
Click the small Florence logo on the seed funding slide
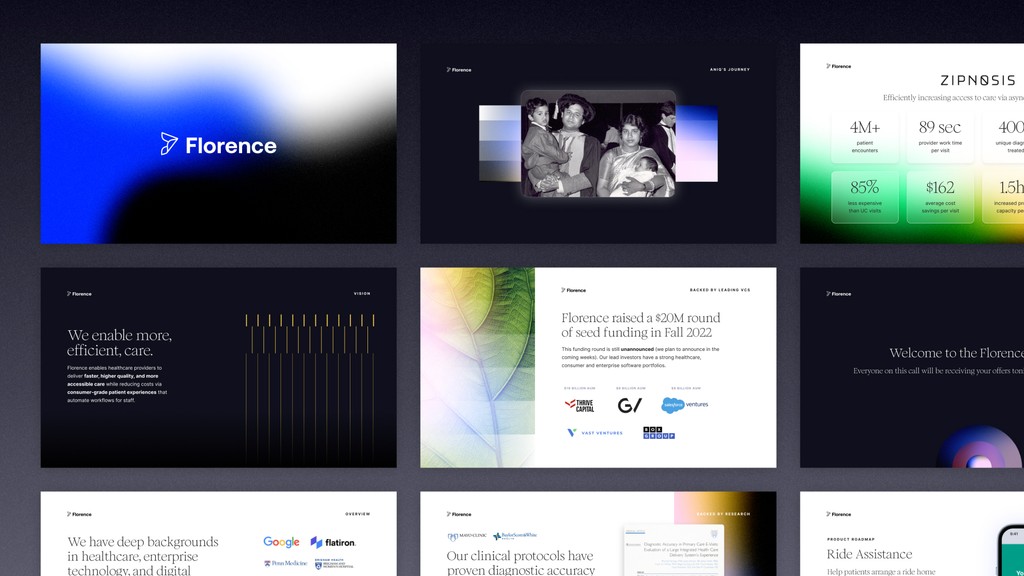coord(573,290)
